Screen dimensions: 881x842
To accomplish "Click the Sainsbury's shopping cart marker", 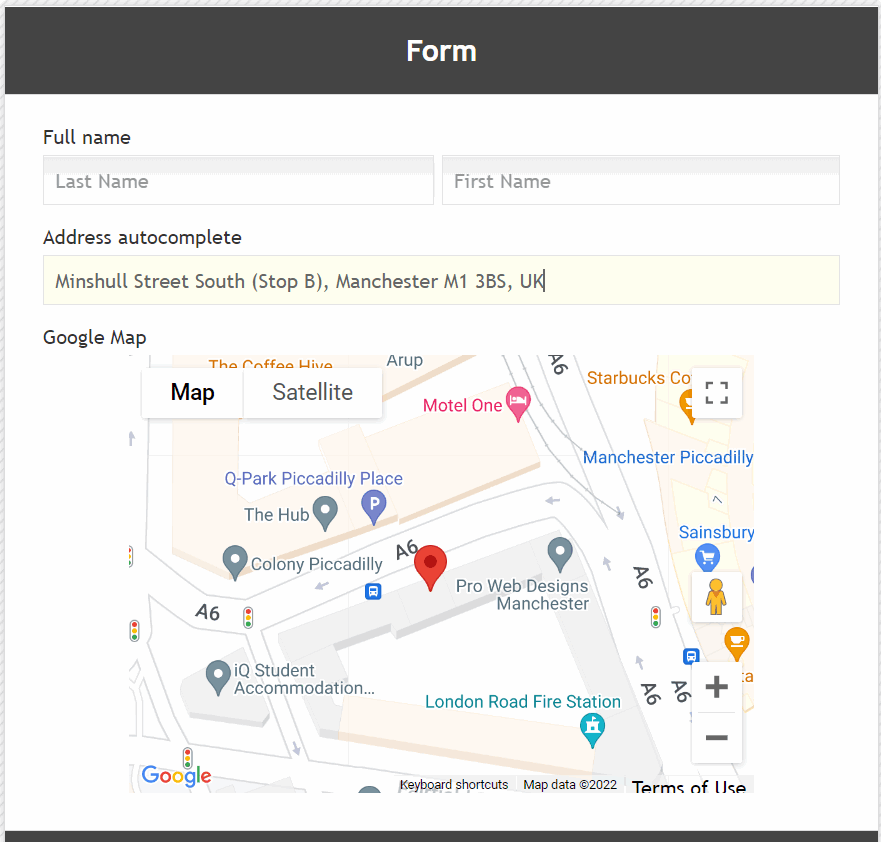I will (x=707, y=556).
